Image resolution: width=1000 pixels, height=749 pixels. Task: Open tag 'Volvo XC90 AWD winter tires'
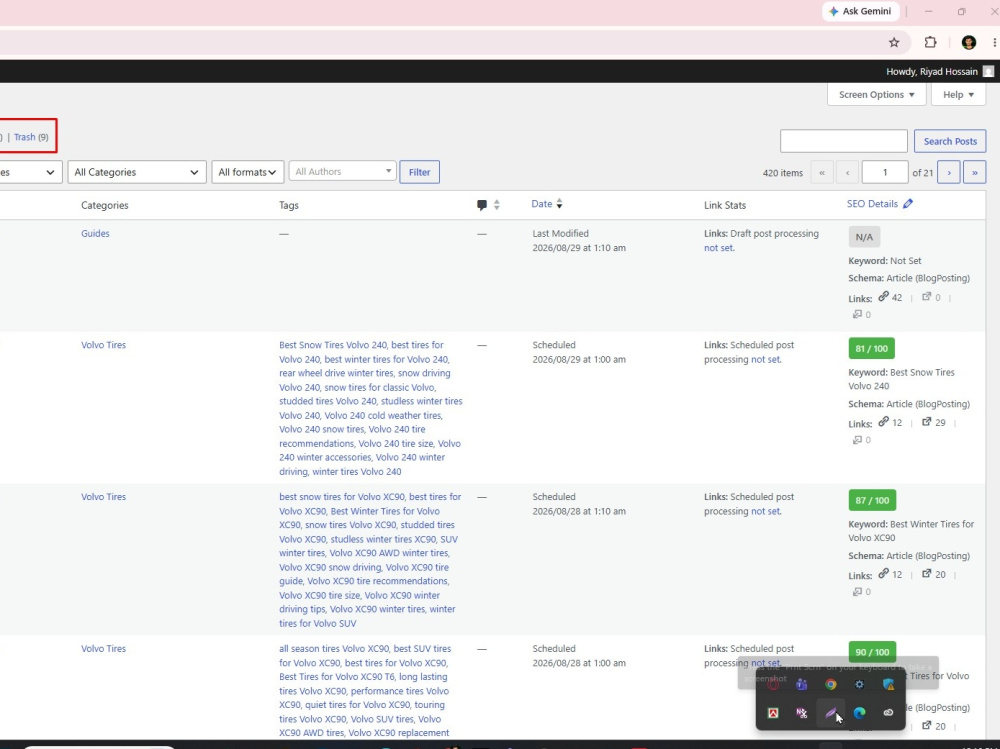tap(388, 553)
